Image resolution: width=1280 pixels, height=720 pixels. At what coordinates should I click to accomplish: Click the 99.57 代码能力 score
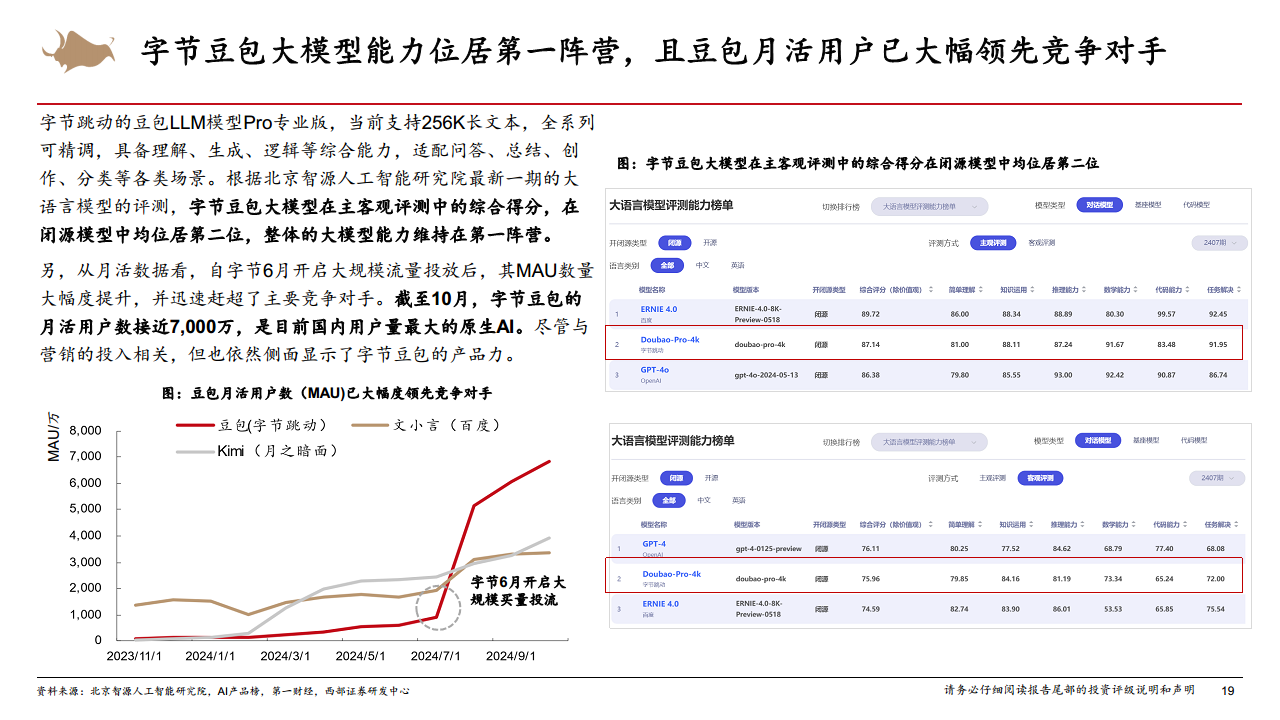point(1166,314)
